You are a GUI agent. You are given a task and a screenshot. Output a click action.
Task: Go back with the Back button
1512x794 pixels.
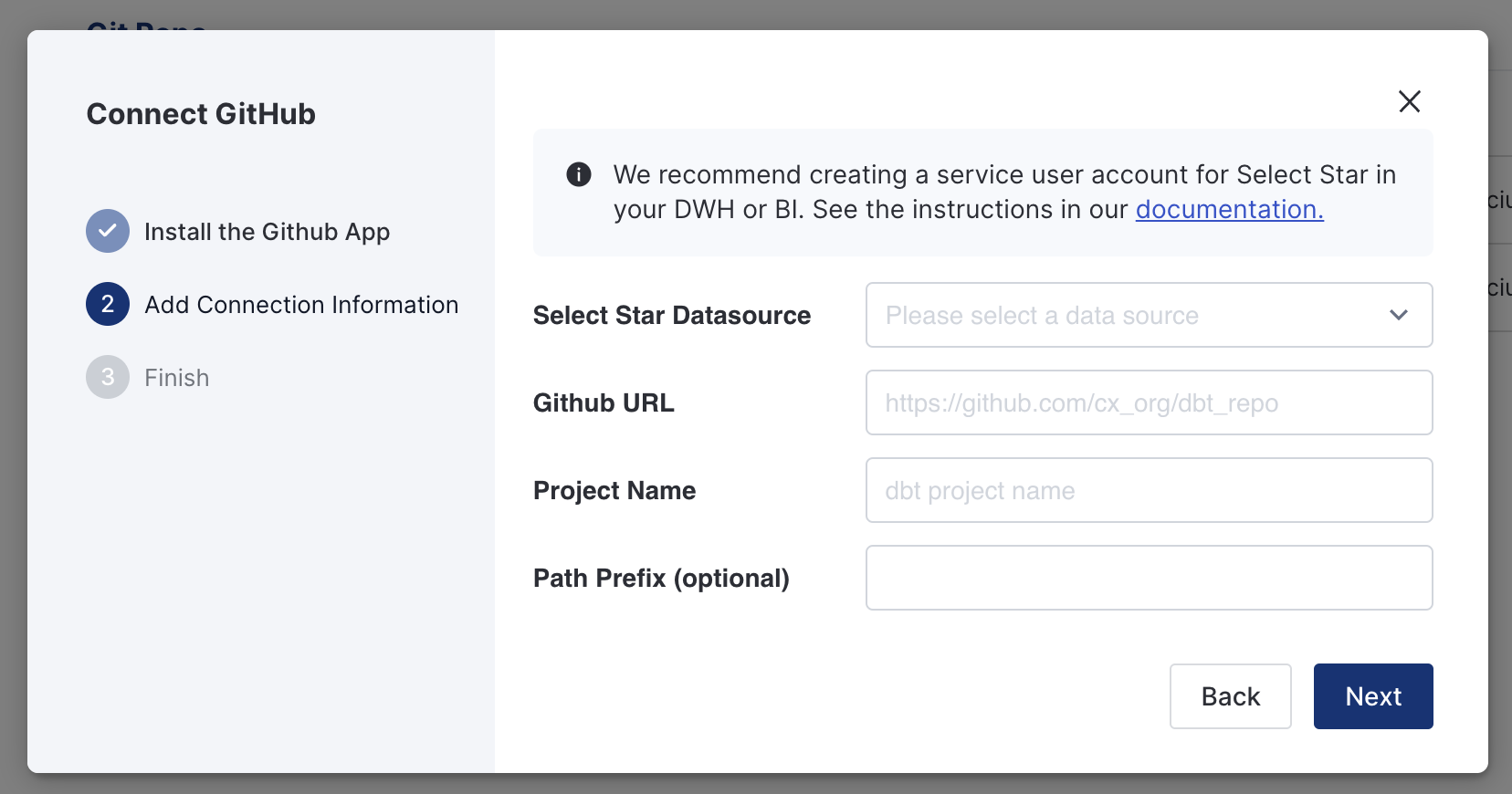[1230, 696]
